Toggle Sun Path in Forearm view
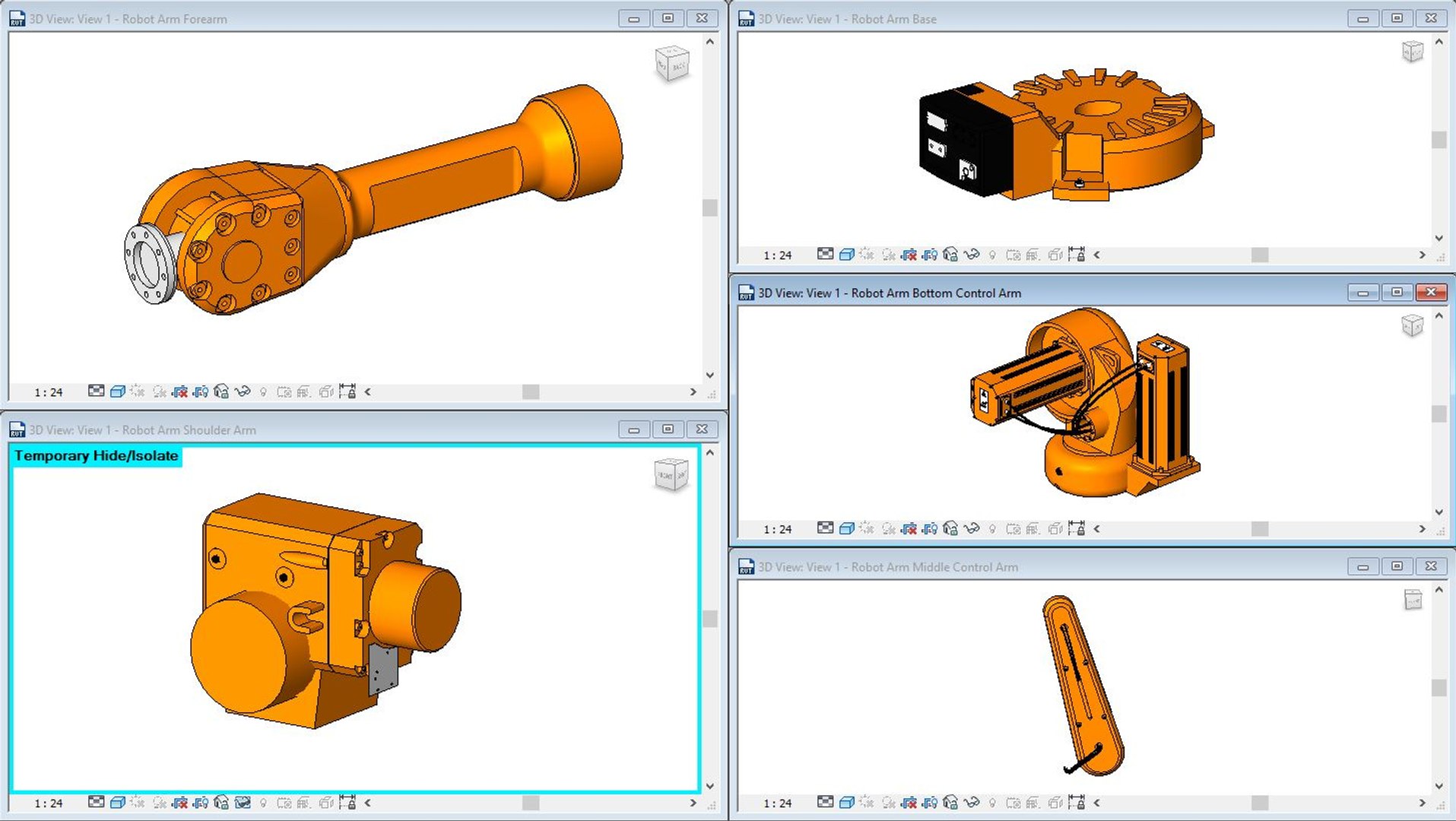This screenshot has width=1456, height=821. 138,391
